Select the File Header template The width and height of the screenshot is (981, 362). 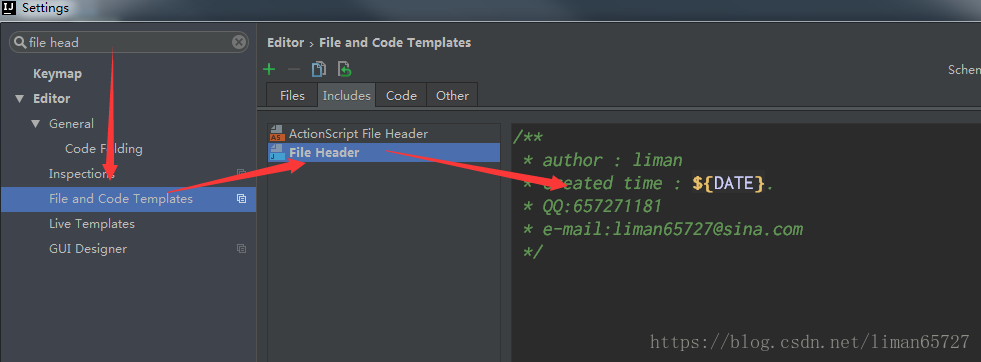pyautogui.click(x=384, y=153)
